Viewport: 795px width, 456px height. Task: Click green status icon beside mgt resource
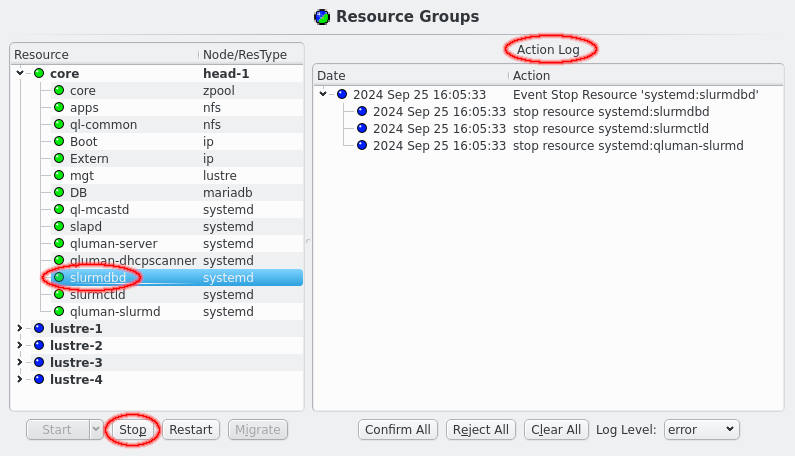click(59, 176)
